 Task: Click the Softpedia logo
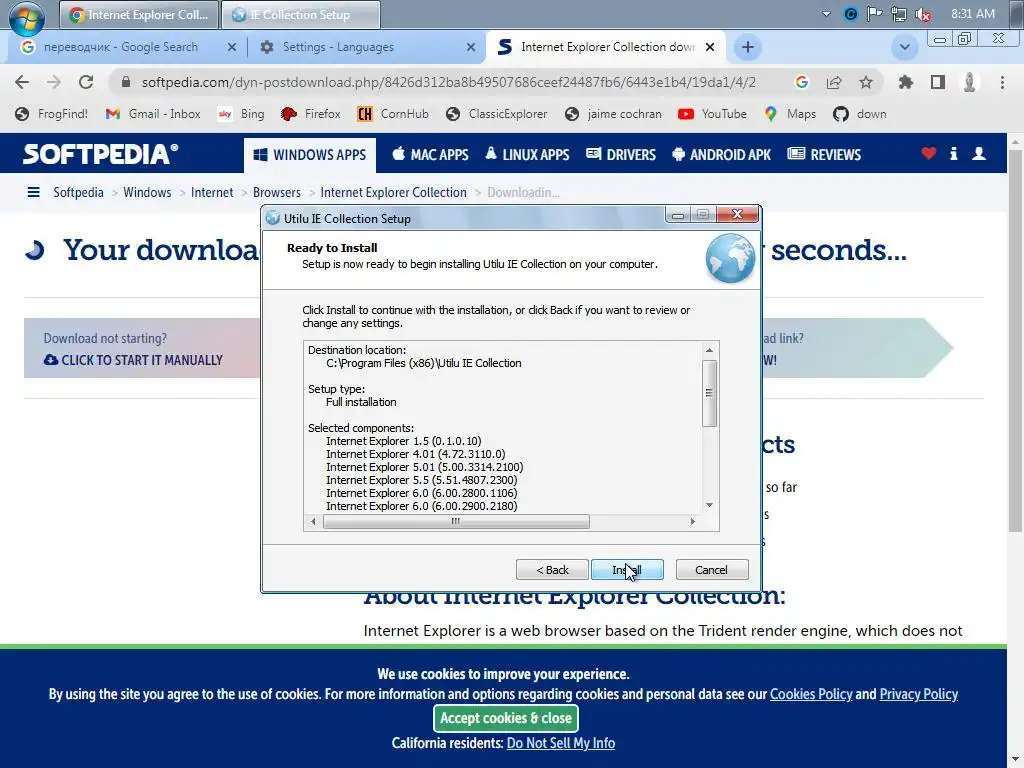pyautogui.click(x=100, y=154)
